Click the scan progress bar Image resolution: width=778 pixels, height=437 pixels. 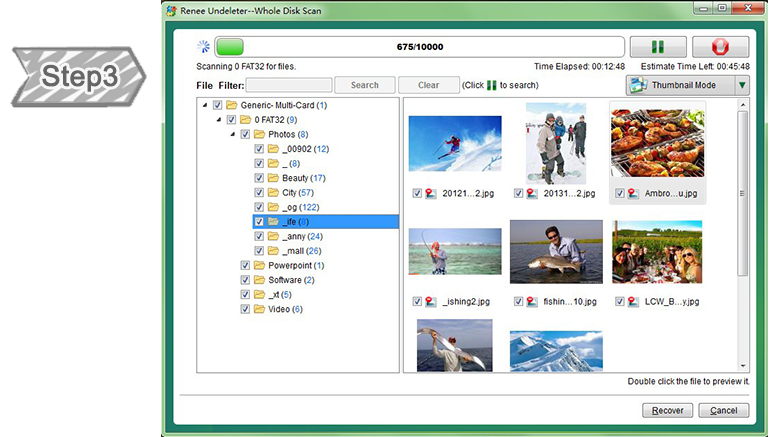click(421, 47)
